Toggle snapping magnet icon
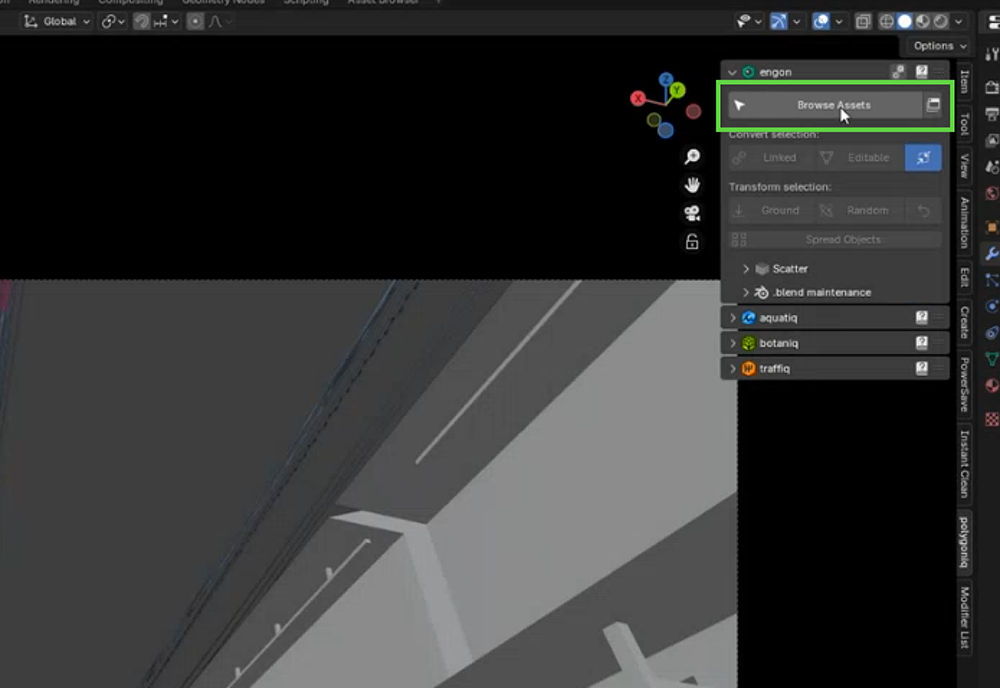Image resolution: width=1000 pixels, height=688 pixels. [x=141, y=22]
